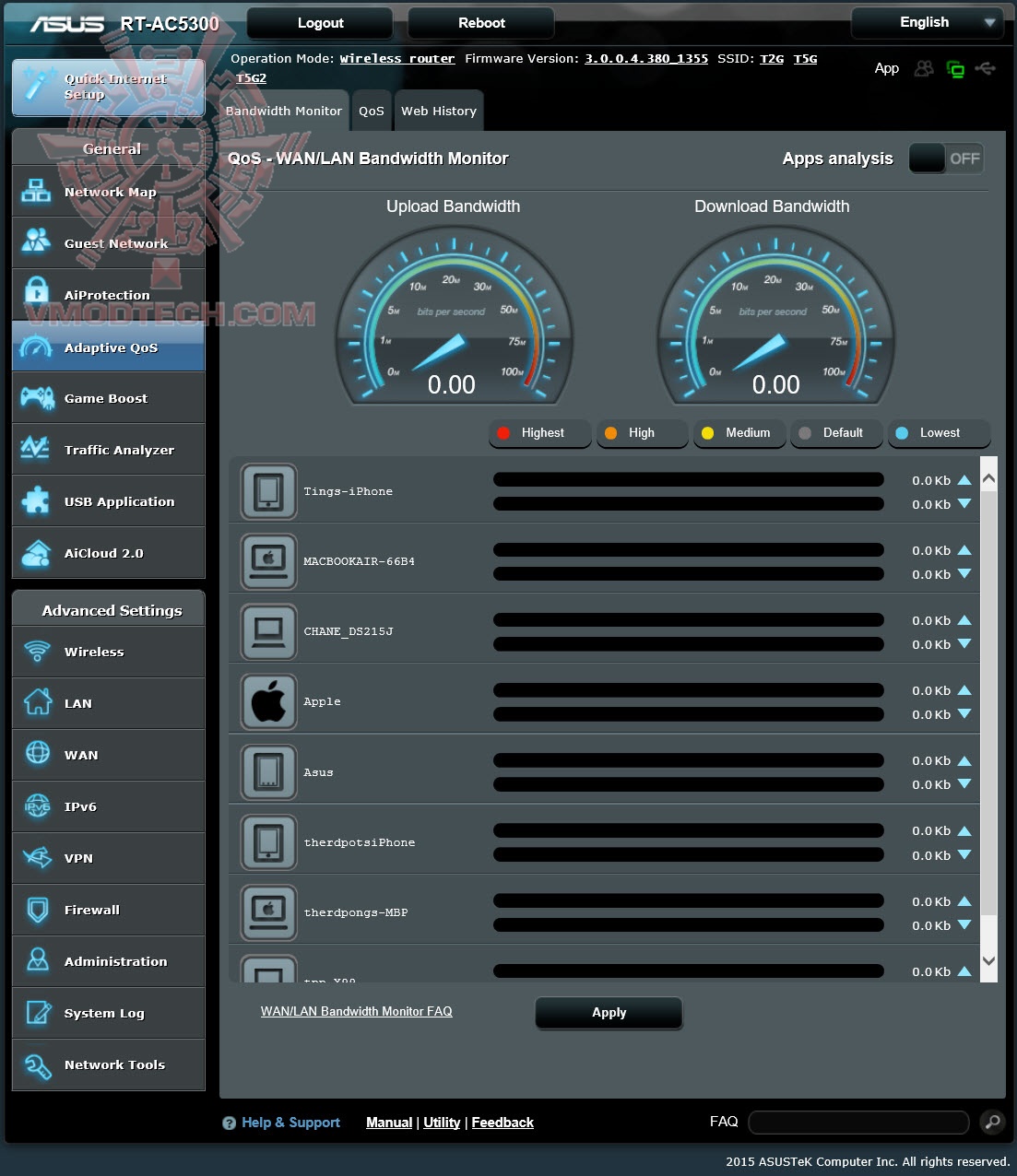The image size is (1017, 1176).
Task: Switch to Bandwidth Monitor tab
Action: 284,111
